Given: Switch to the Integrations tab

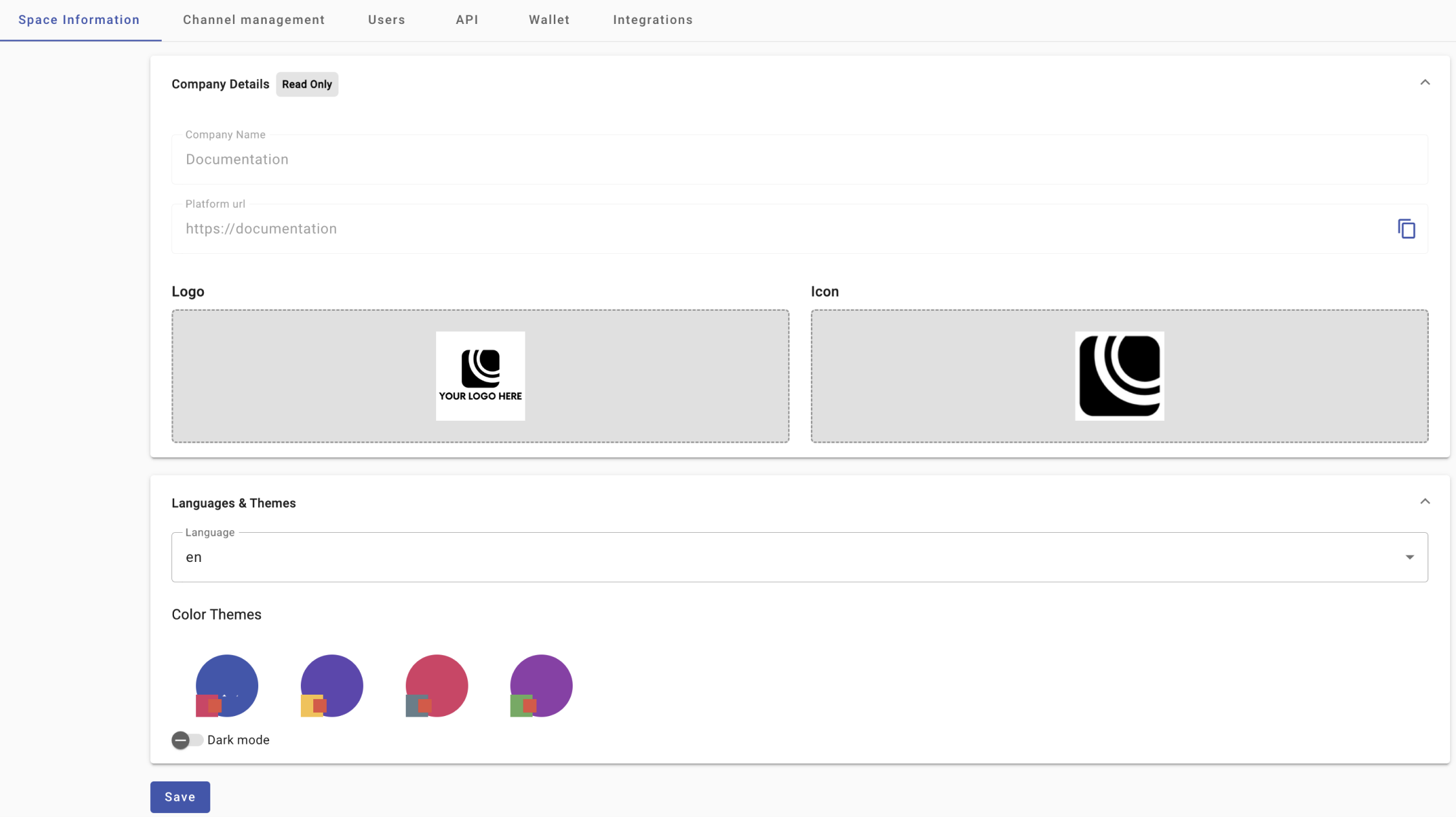Looking at the screenshot, I should click(x=652, y=20).
